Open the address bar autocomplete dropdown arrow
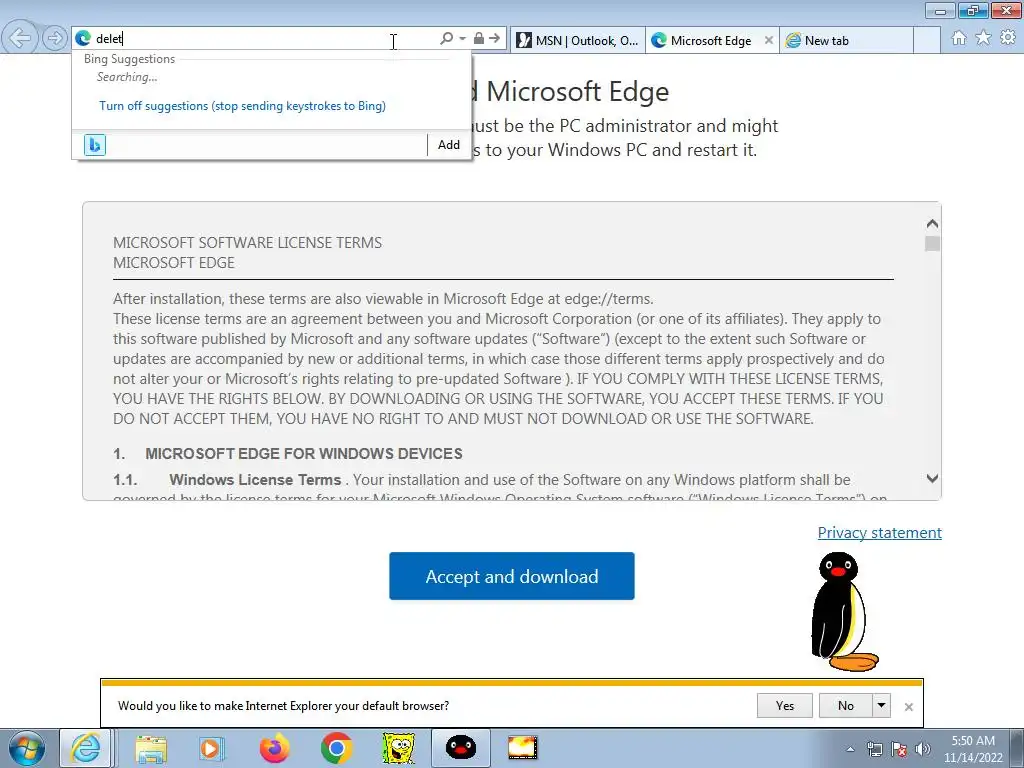Viewport: 1024px width, 768px height. pyautogui.click(x=462, y=39)
